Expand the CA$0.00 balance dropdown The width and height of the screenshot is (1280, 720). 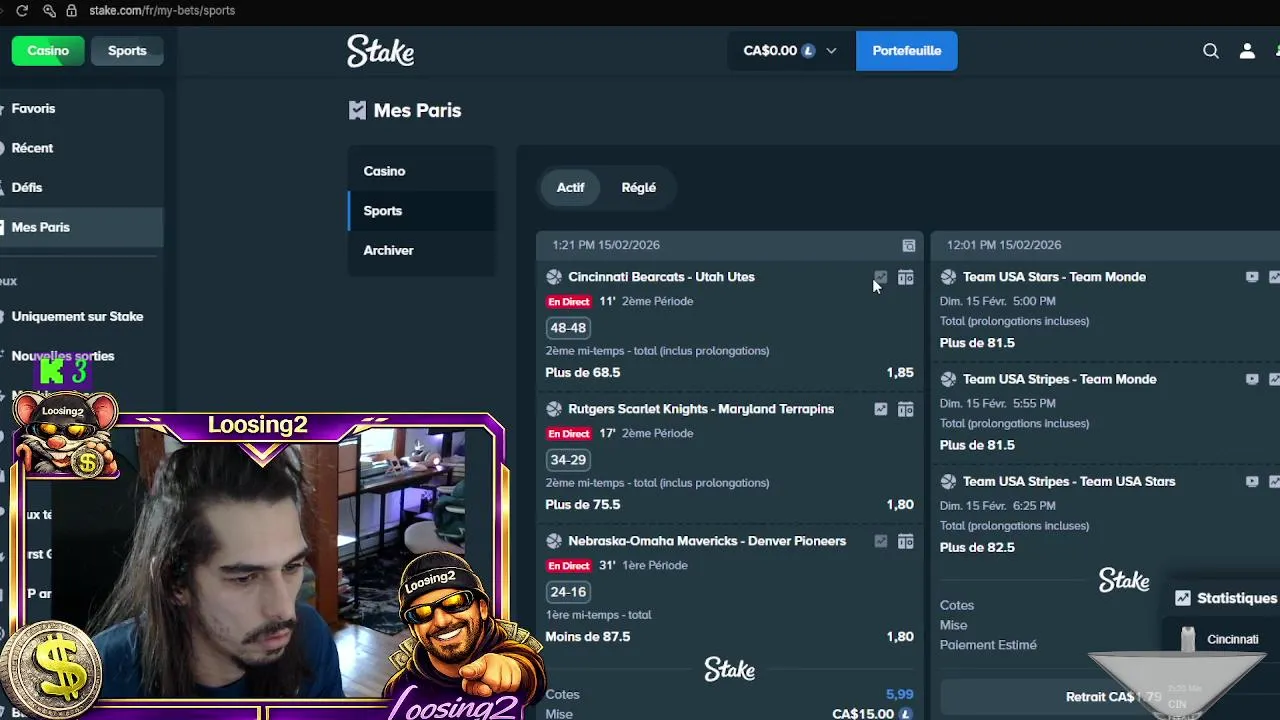coord(790,51)
